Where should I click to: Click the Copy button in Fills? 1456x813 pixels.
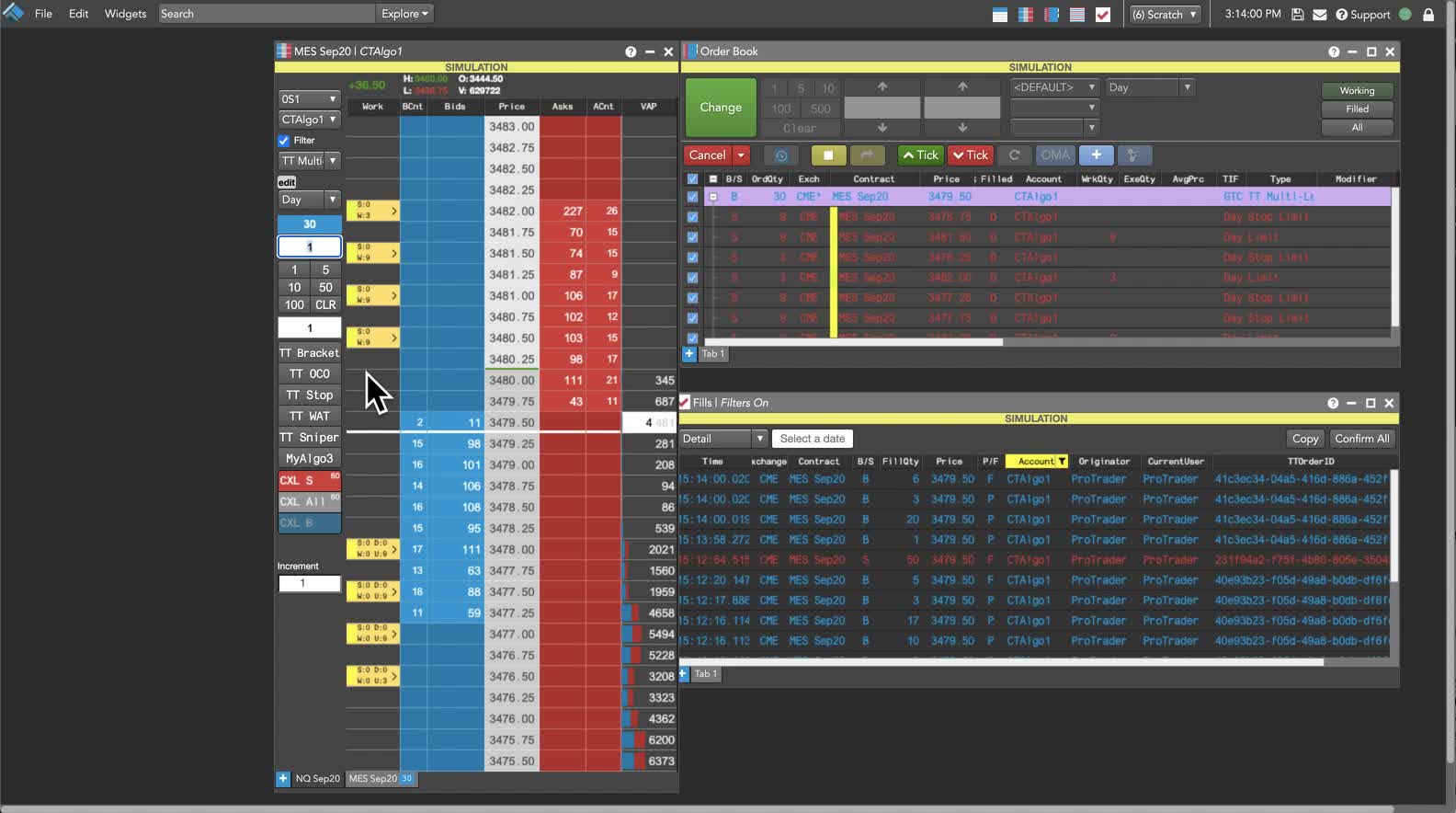click(x=1305, y=439)
